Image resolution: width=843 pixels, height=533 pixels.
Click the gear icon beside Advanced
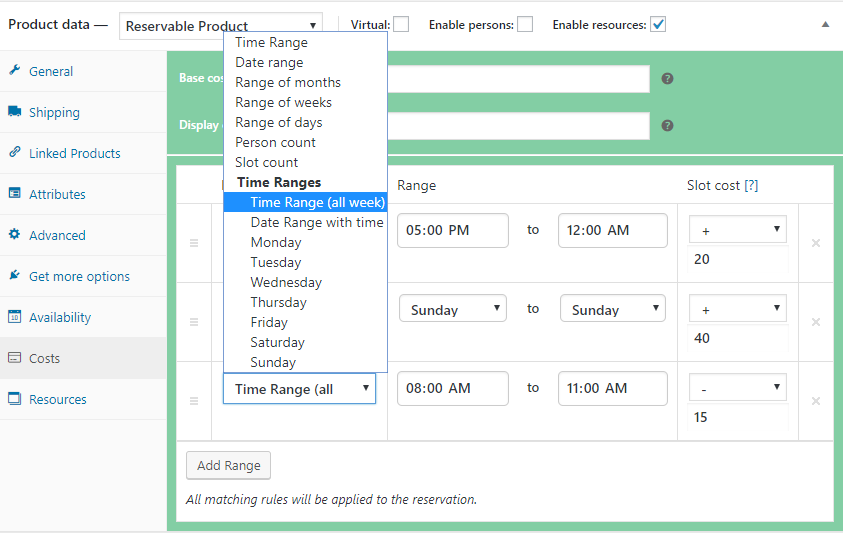15,235
